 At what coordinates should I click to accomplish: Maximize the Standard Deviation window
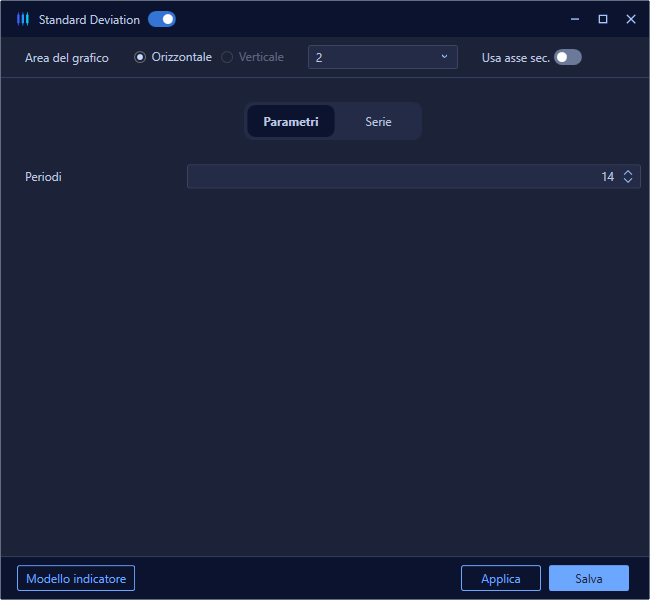[603, 19]
